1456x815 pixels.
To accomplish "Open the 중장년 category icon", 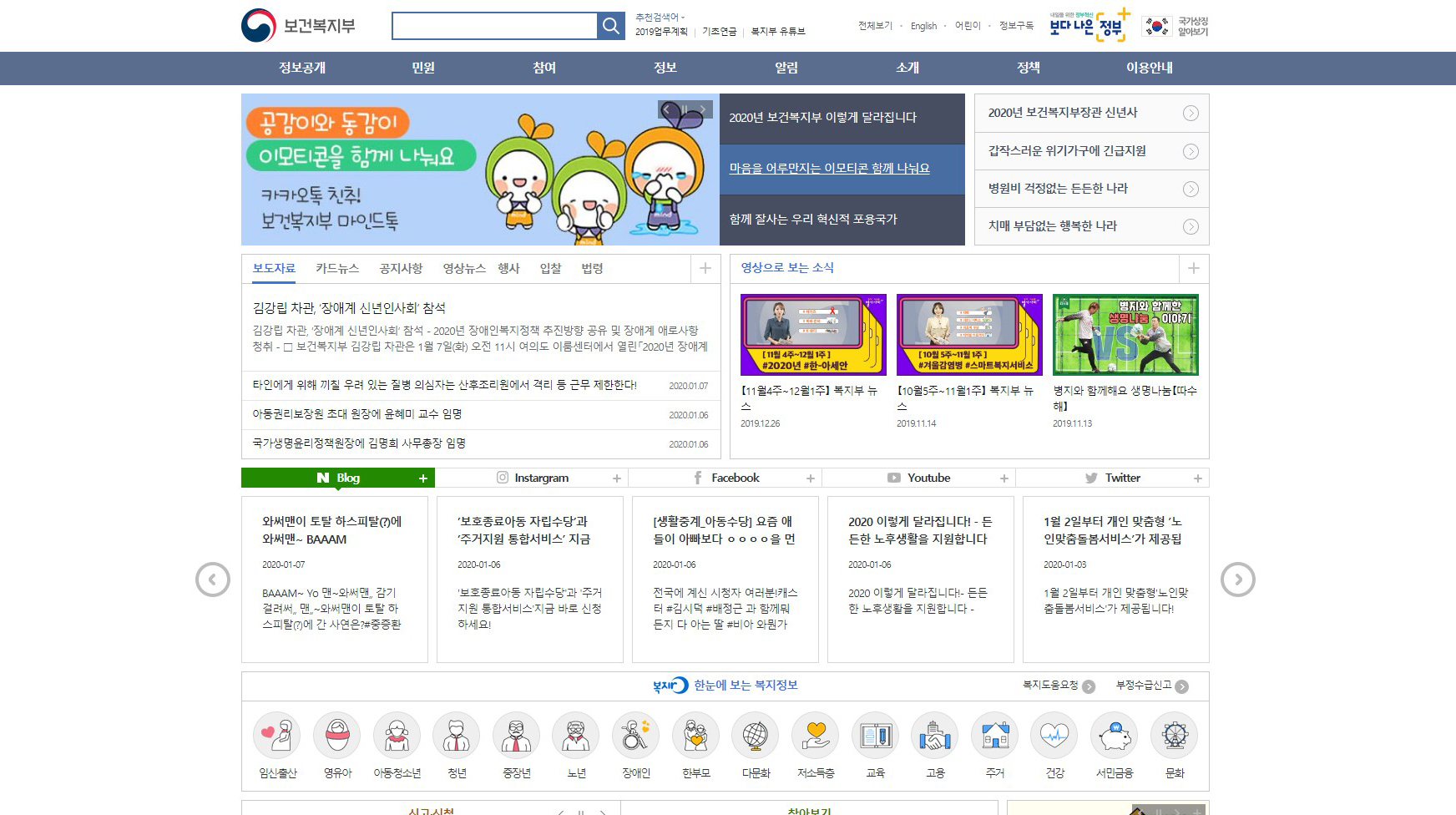I will pos(517,736).
